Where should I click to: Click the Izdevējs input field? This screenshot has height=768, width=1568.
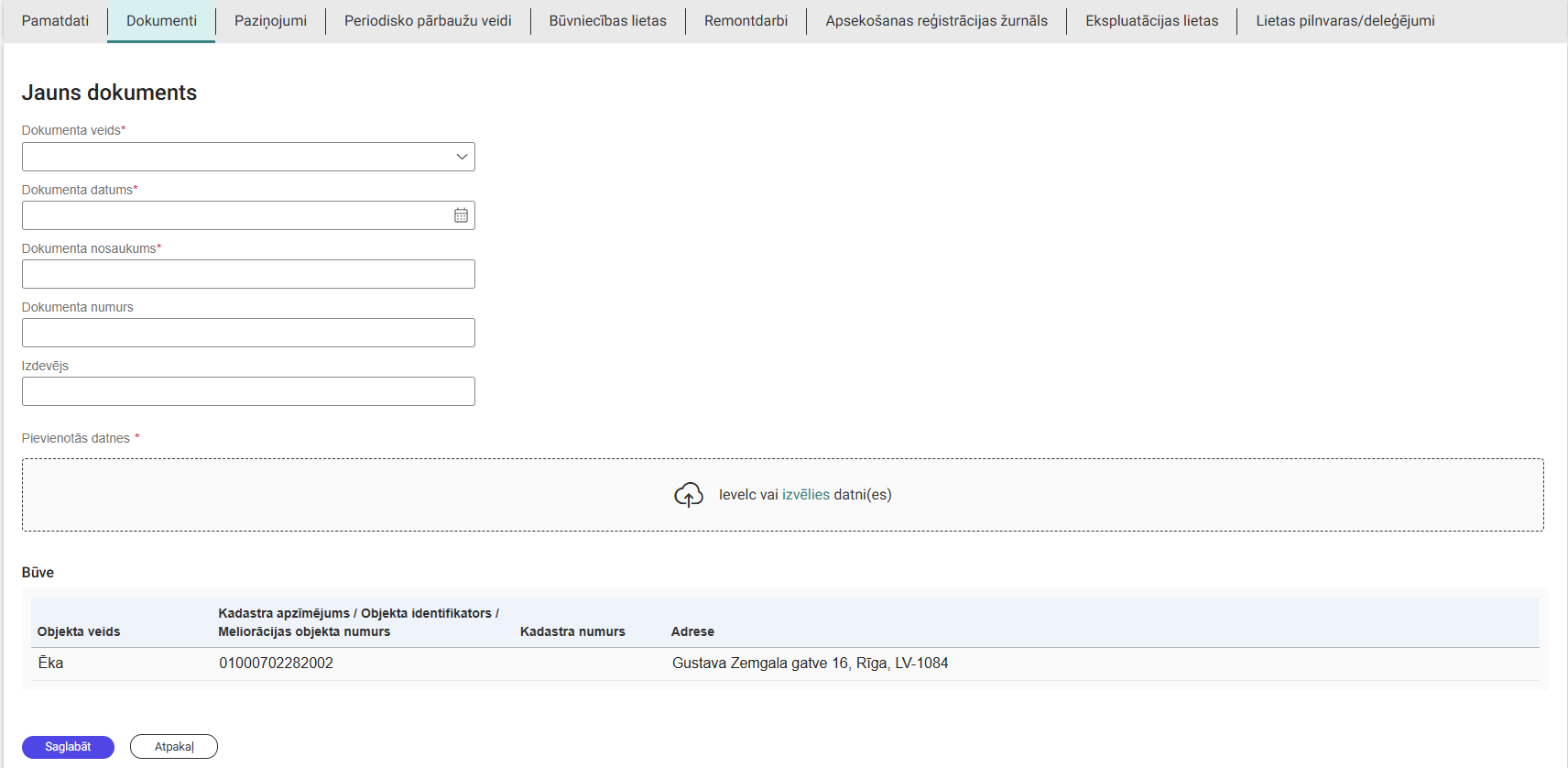(x=248, y=391)
